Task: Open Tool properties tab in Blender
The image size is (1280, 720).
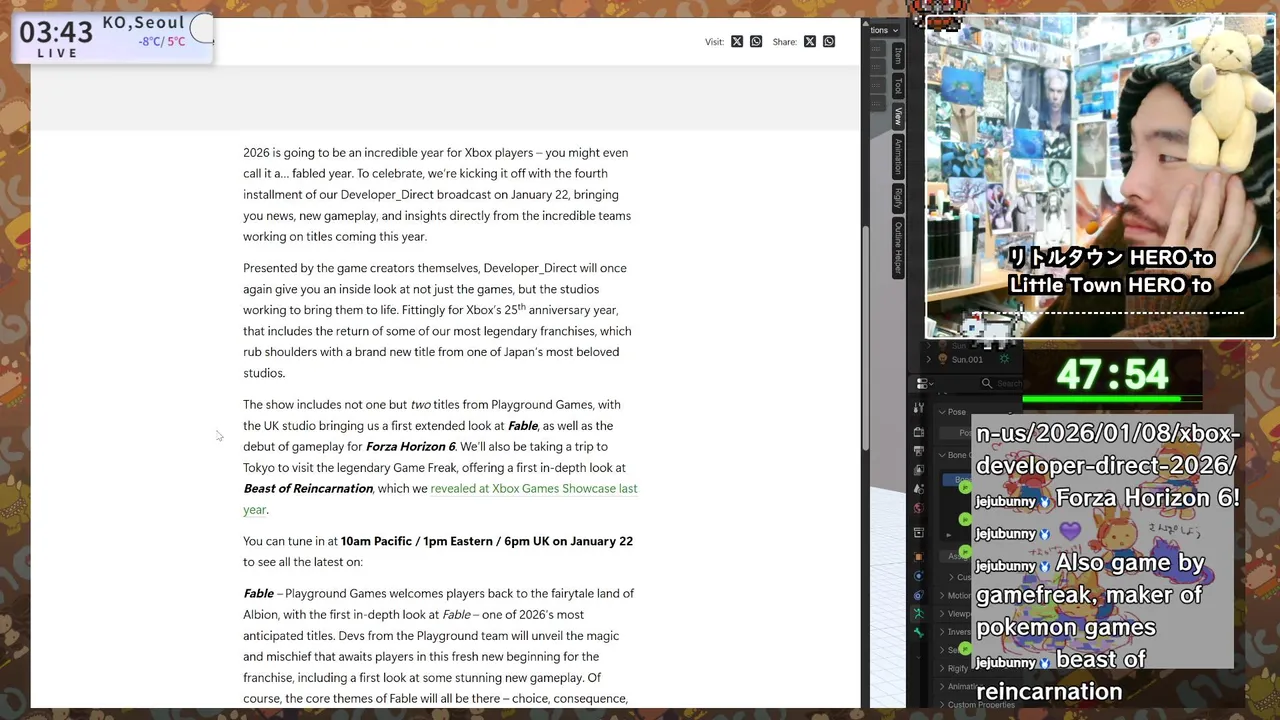Action: pyautogui.click(x=919, y=407)
